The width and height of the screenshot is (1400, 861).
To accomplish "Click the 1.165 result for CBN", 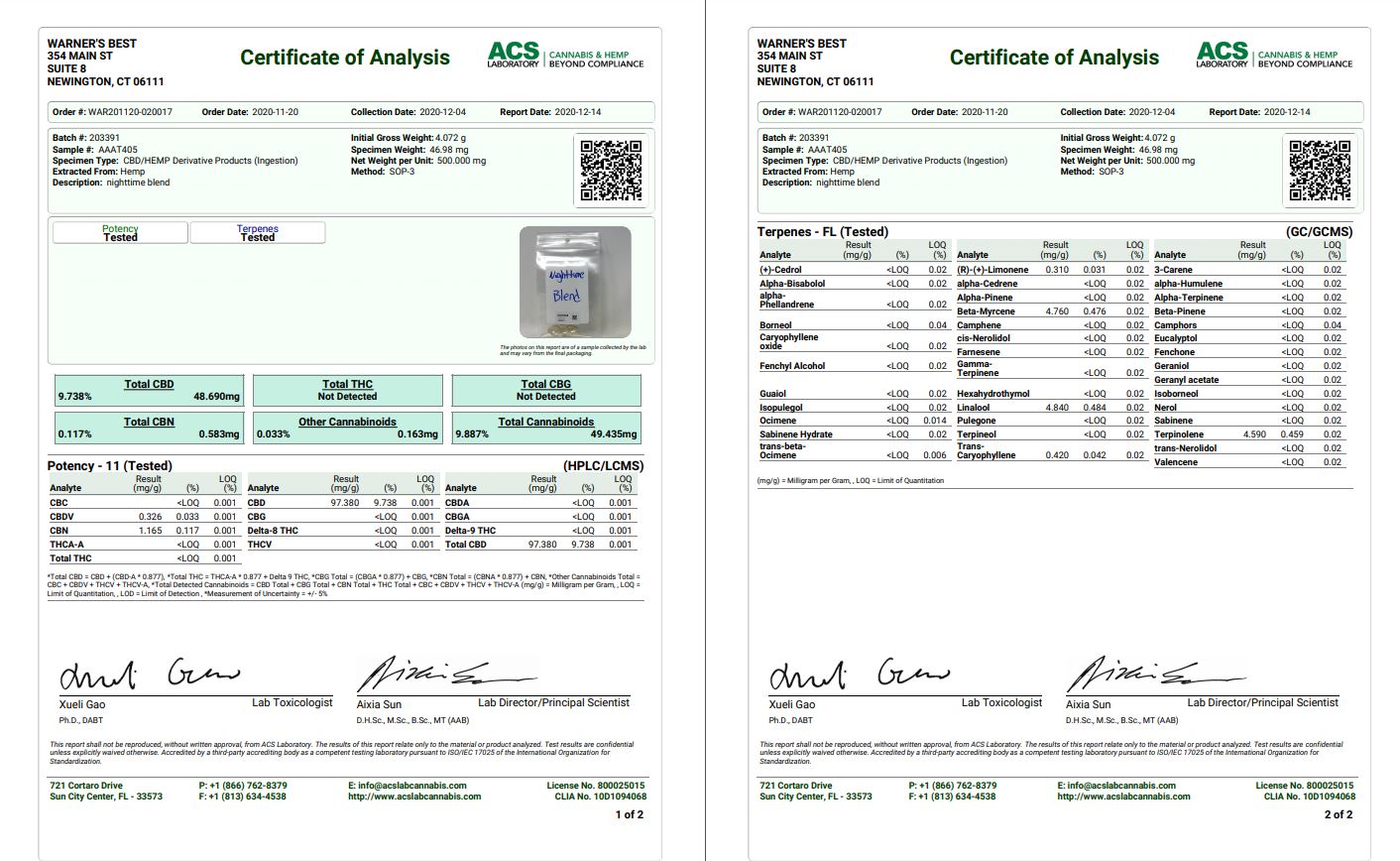I will tap(151, 531).
